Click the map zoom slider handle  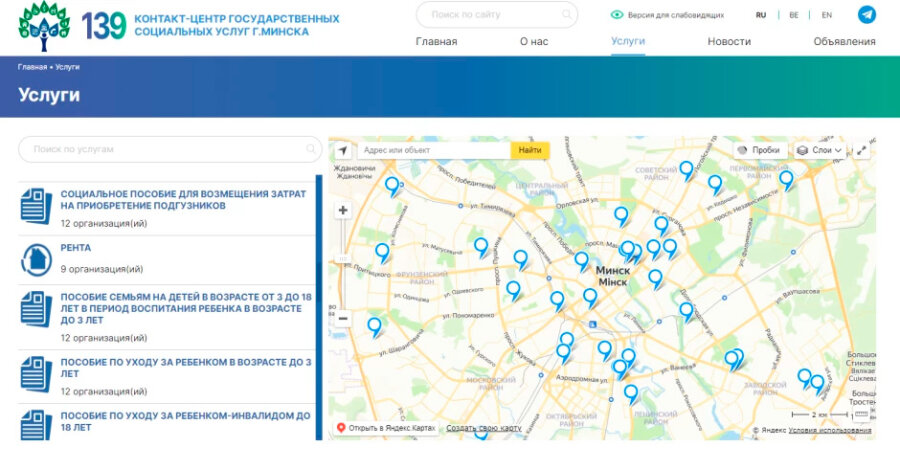343,259
